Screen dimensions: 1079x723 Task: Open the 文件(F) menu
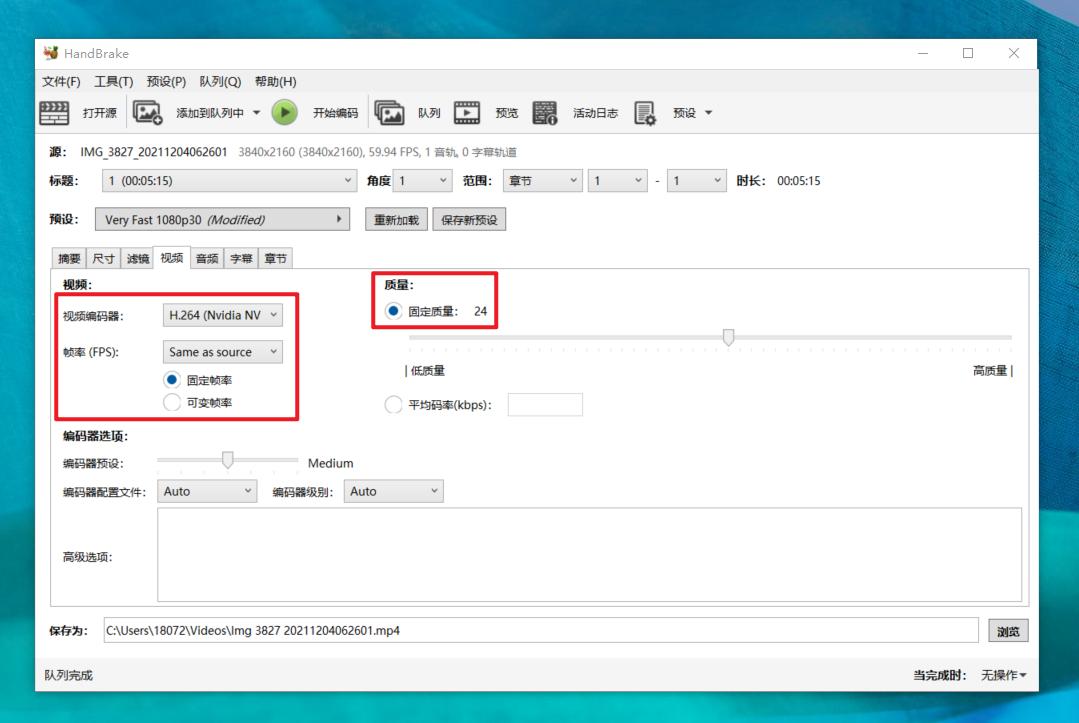[61, 82]
